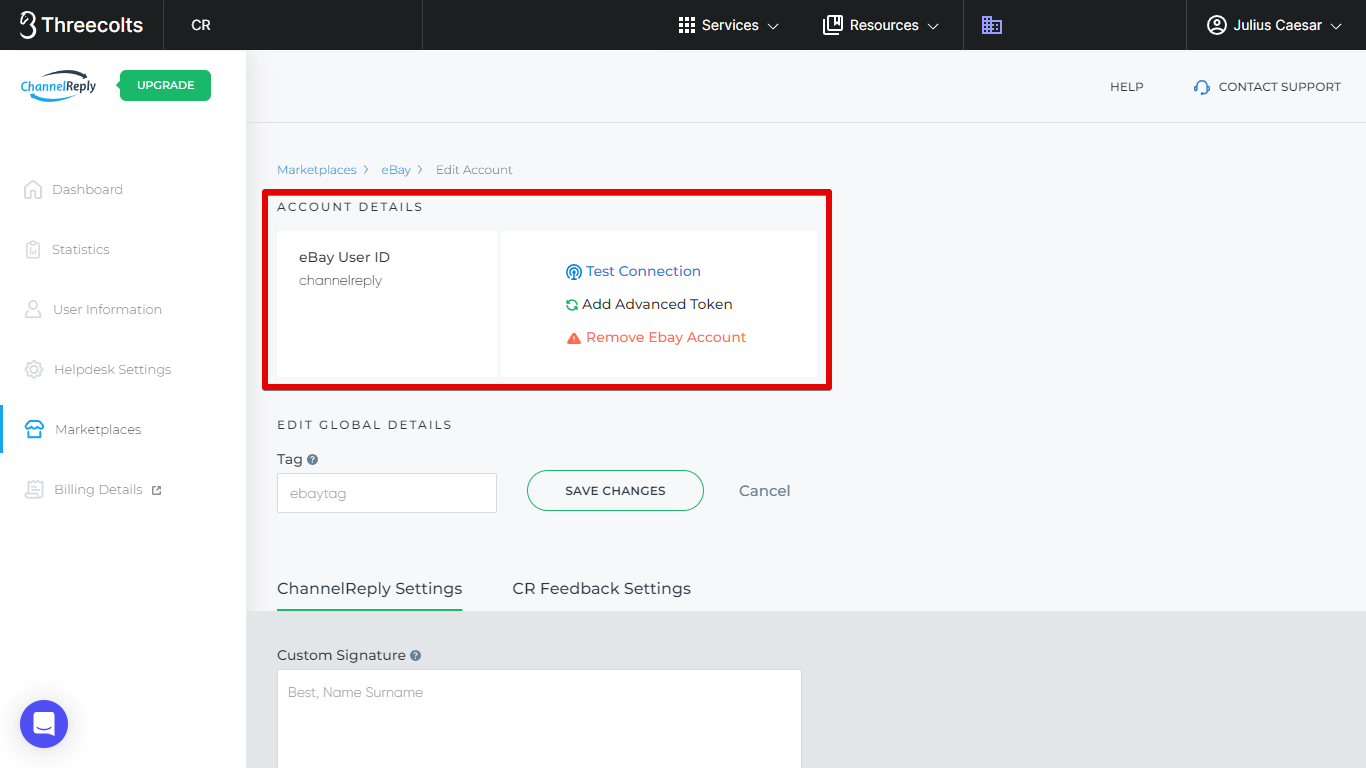
Task: Click the User Information person icon
Action: click(33, 309)
